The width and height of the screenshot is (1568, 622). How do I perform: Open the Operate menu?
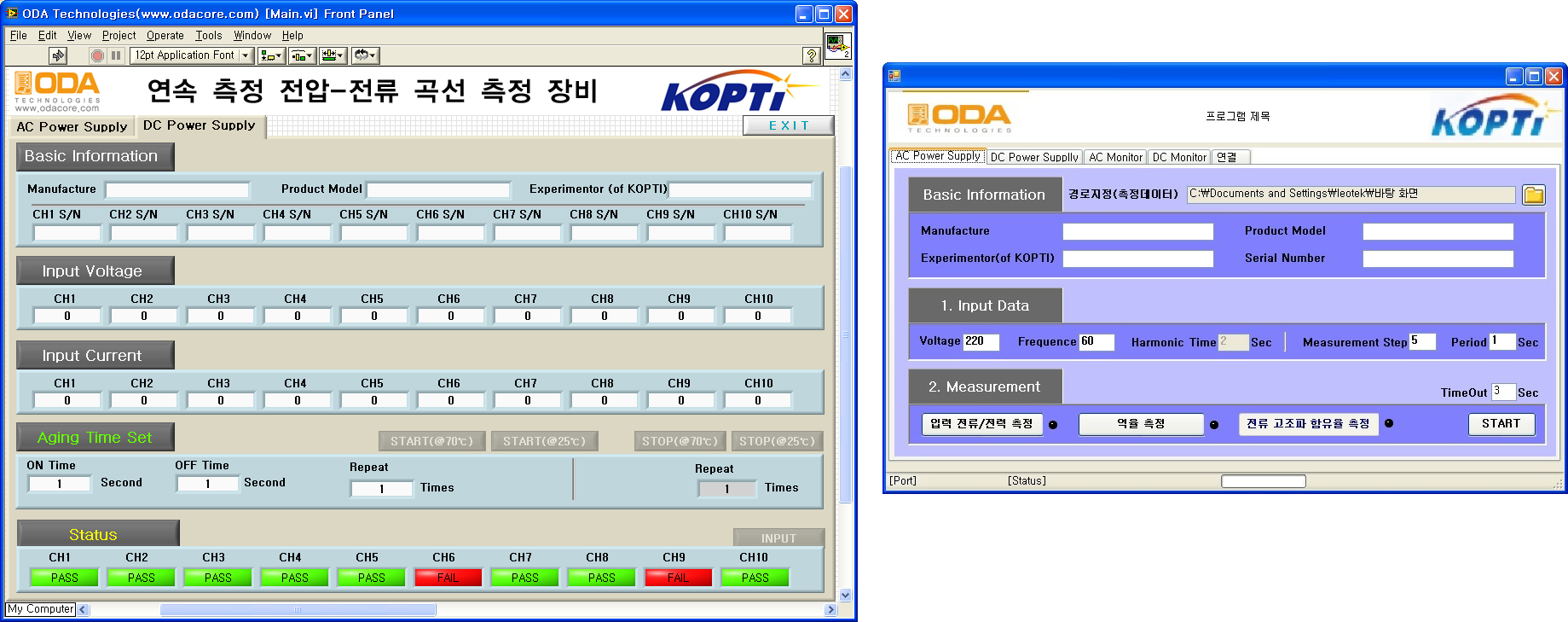[165, 36]
